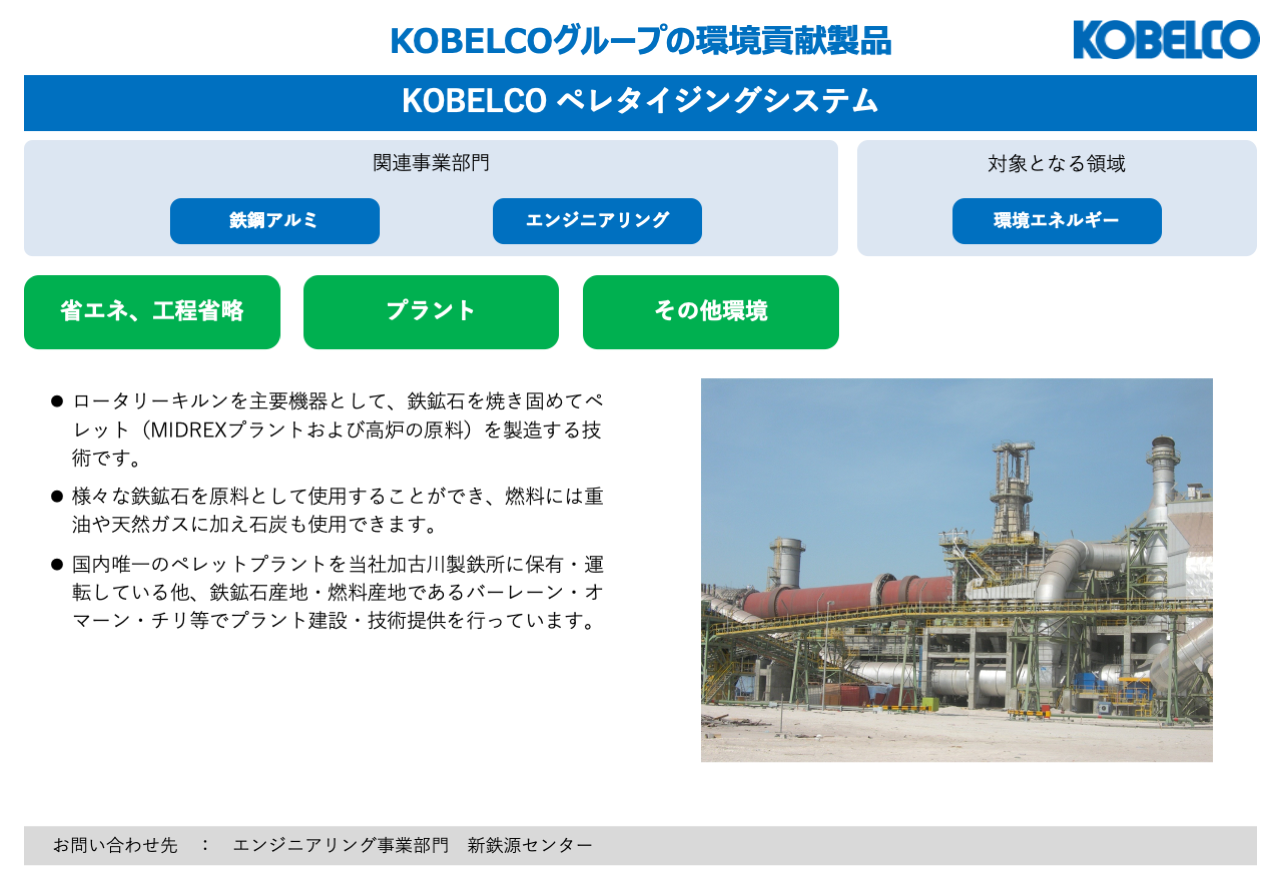This screenshot has width=1280, height=886.
Task: Click the KOBELCO logo in the corner
Action: [1166, 40]
